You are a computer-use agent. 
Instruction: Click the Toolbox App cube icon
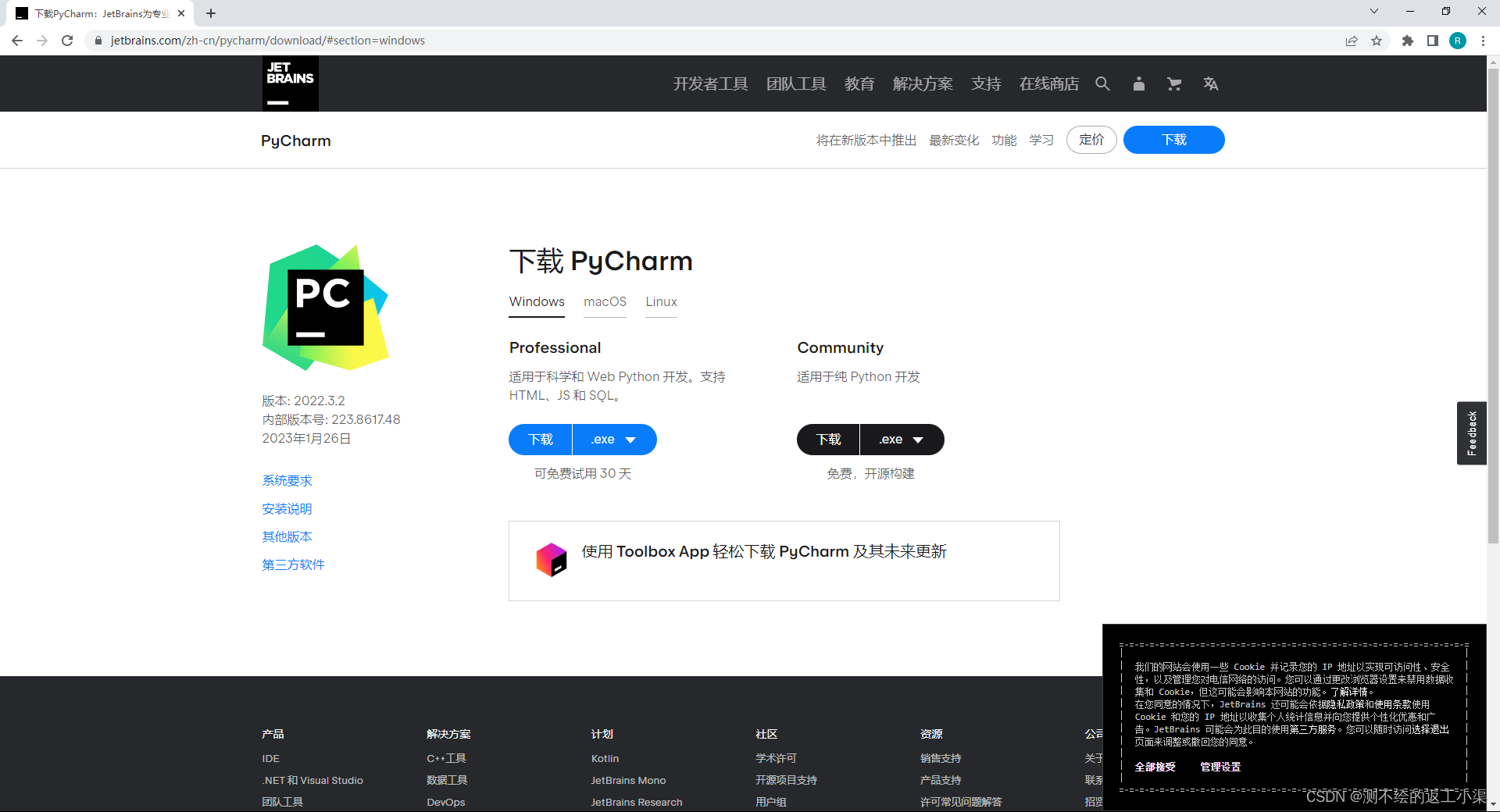pos(552,560)
